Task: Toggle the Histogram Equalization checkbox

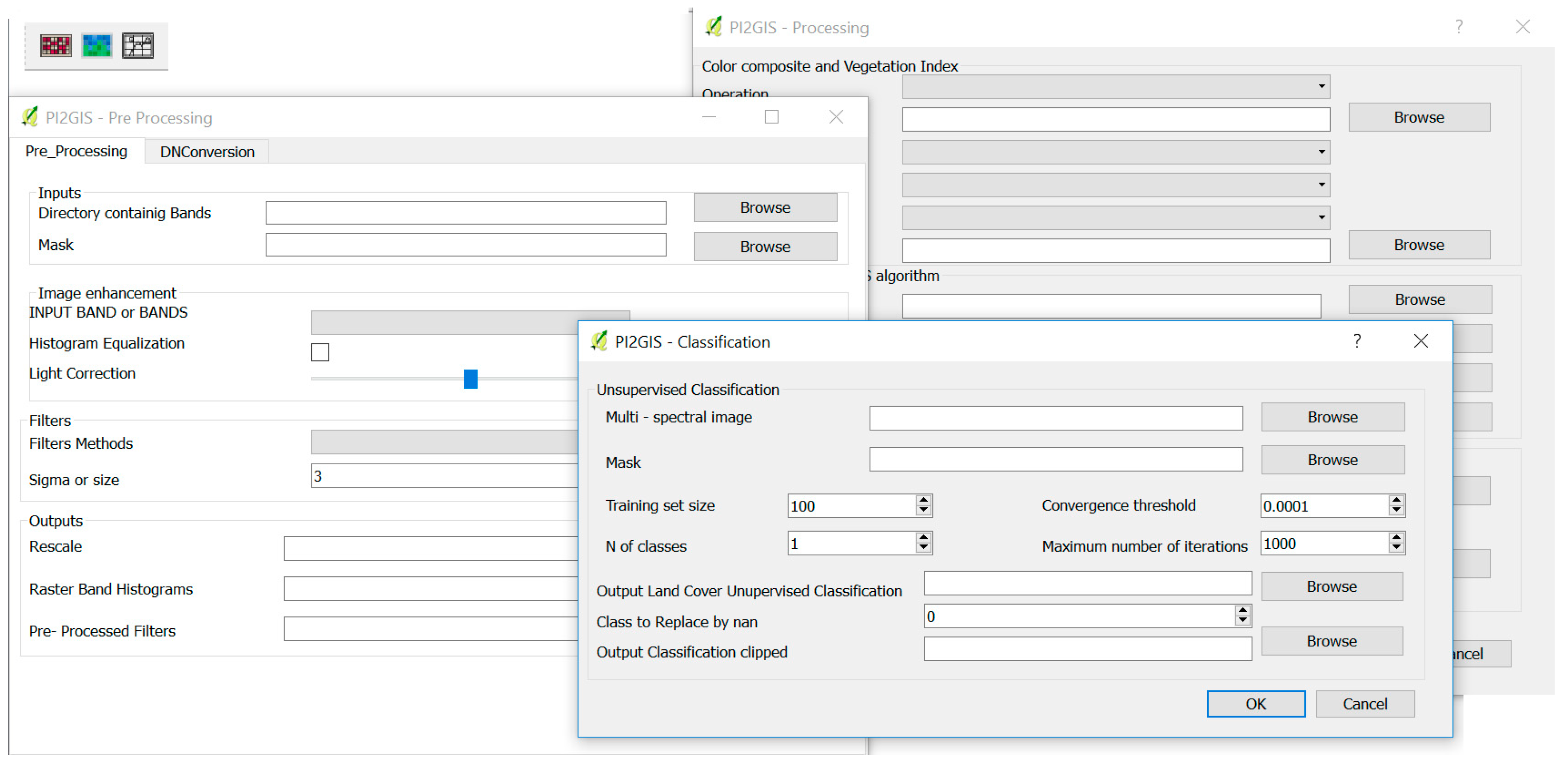Action: click(320, 352)
